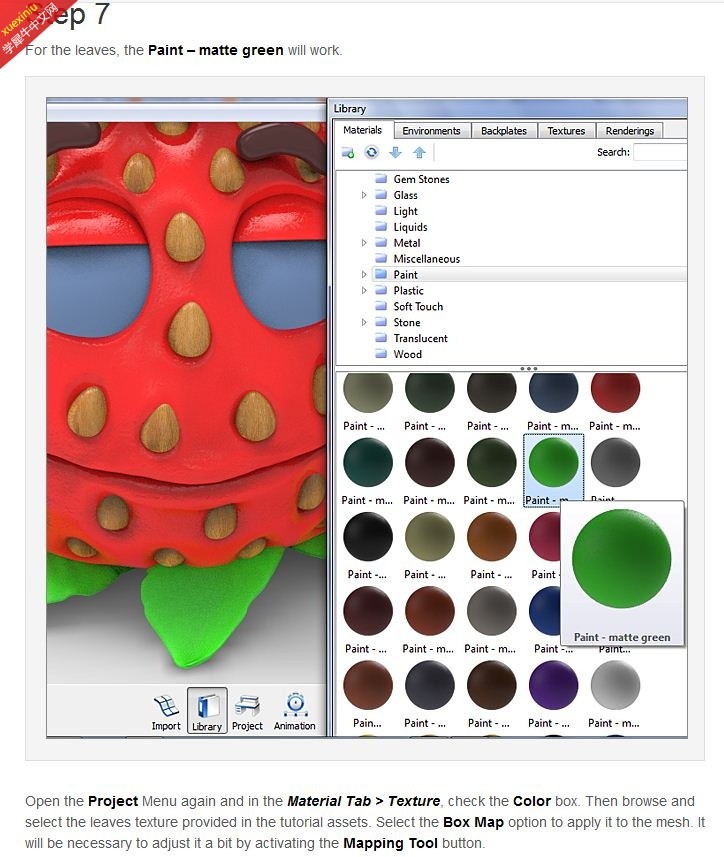Choose the royal blue sphere beside the tooltip
Screen dimensions: 724x857
click(545, 611)
